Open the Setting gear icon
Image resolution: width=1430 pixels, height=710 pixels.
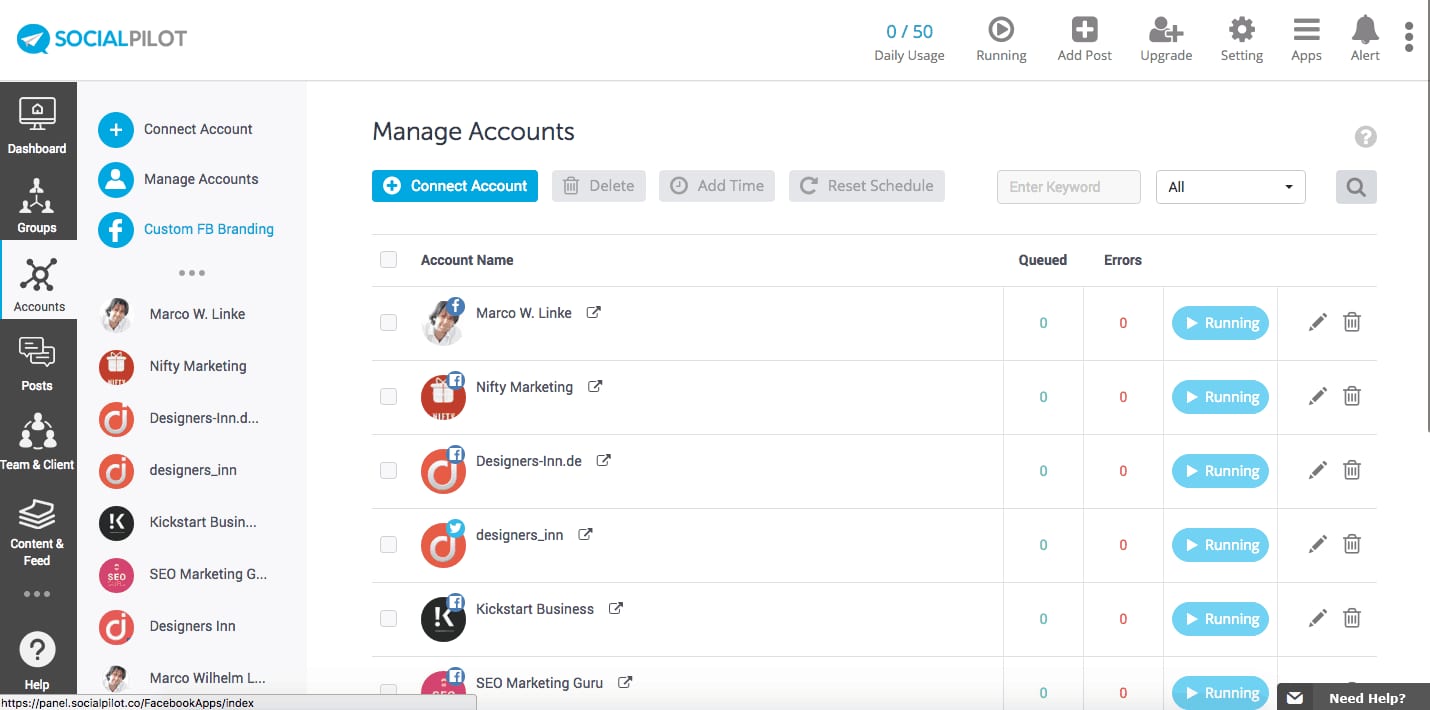pos(1241,29)
